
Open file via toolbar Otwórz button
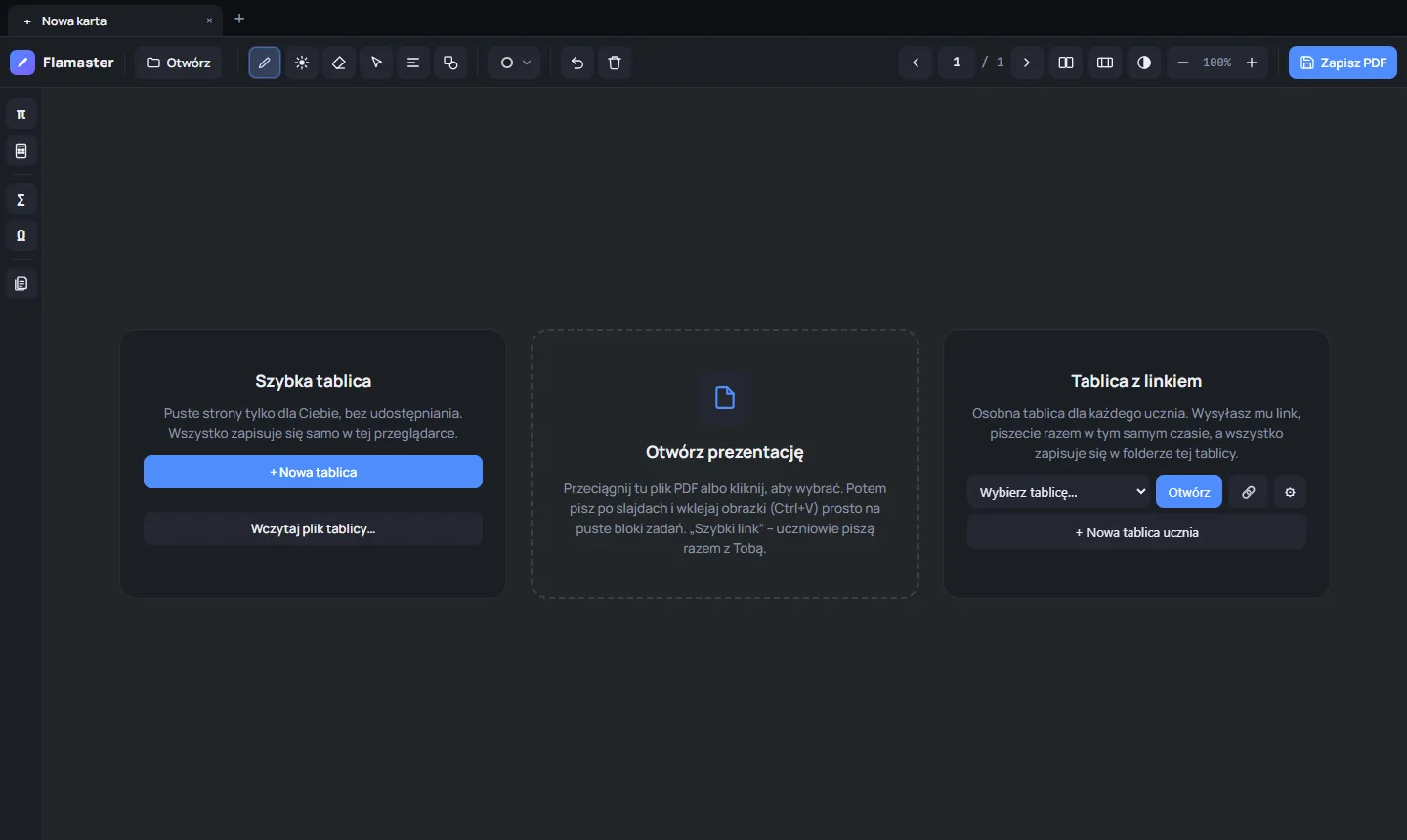[179, 63]
